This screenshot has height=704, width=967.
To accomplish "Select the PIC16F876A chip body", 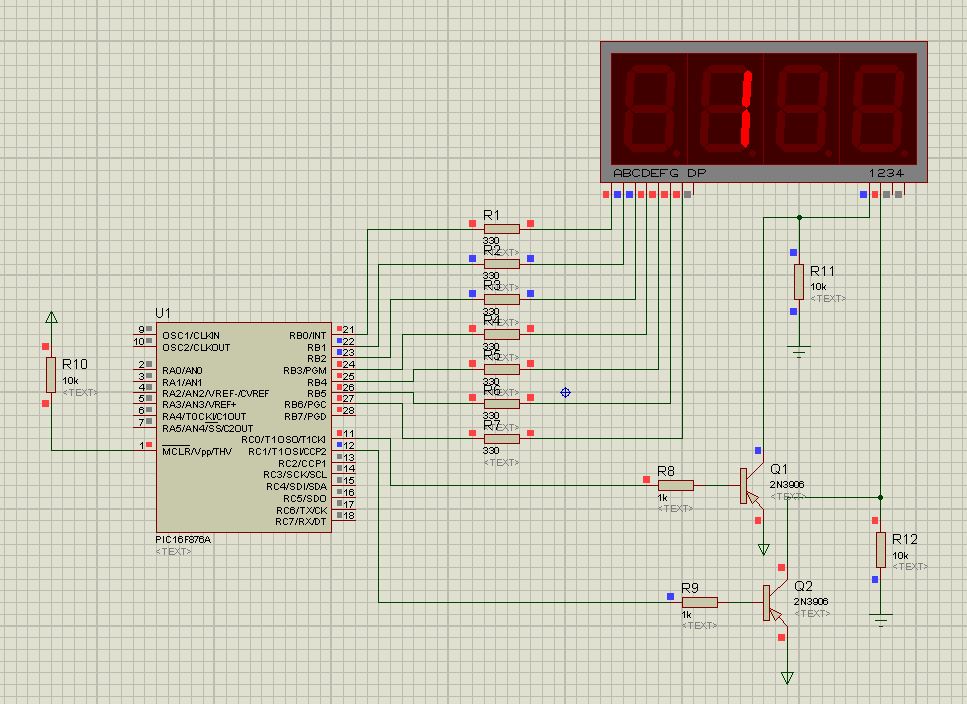I will click(244, 427).
